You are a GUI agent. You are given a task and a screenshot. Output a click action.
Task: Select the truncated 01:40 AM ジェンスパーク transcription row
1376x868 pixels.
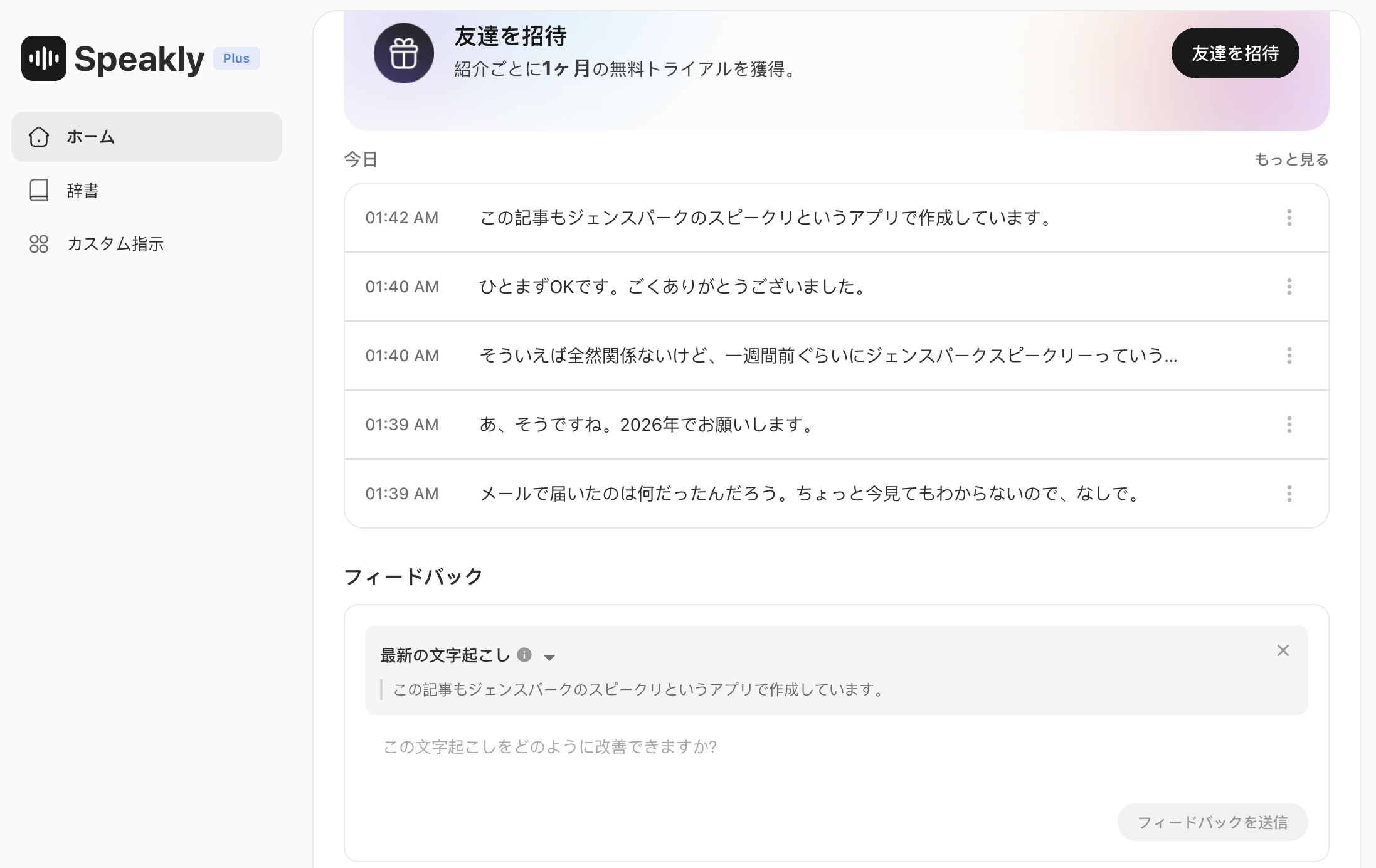[x=828, y=356]
